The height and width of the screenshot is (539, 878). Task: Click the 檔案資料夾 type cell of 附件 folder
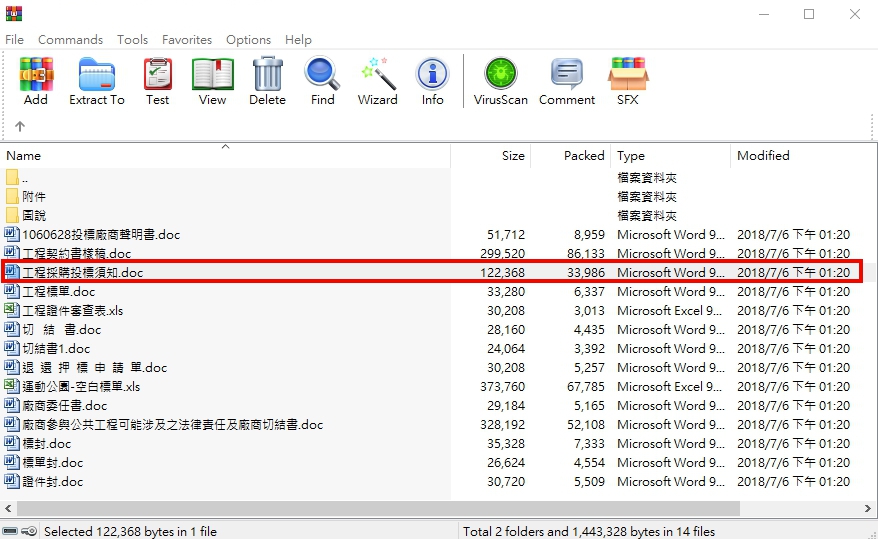[x=647, y=196]
